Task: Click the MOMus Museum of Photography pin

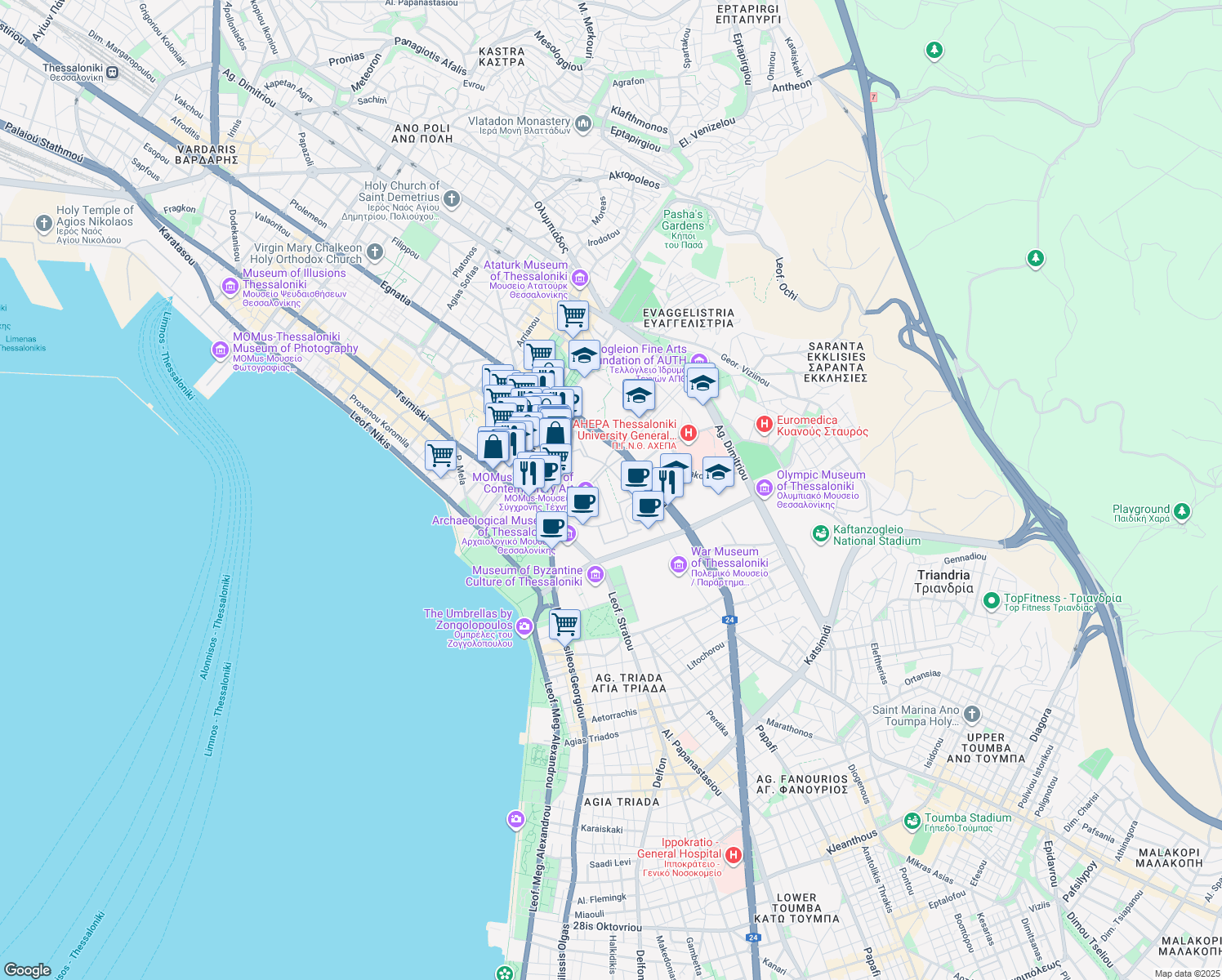Action: click(220, 350)
